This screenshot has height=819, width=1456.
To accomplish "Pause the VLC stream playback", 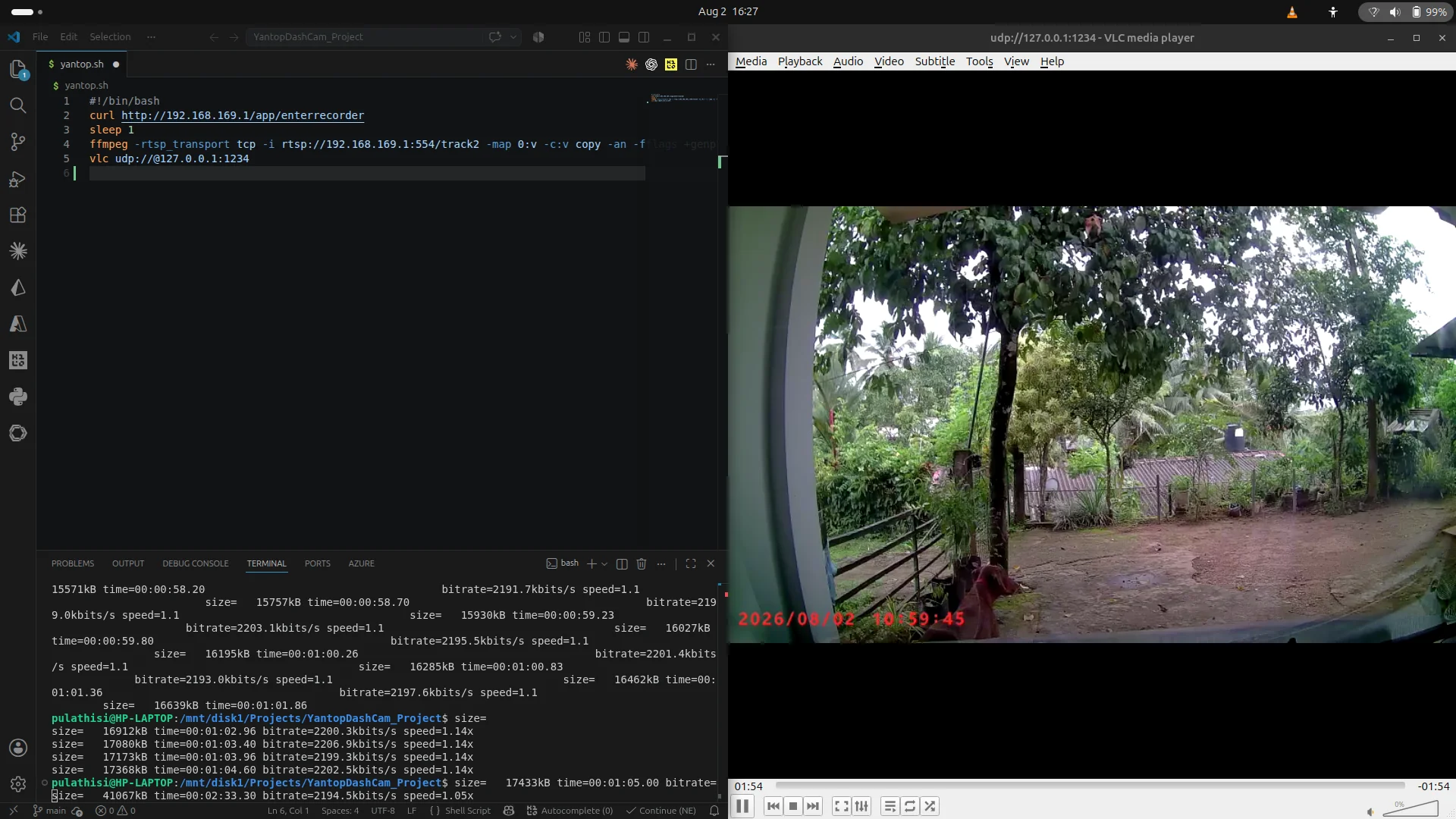I will 742,806.
